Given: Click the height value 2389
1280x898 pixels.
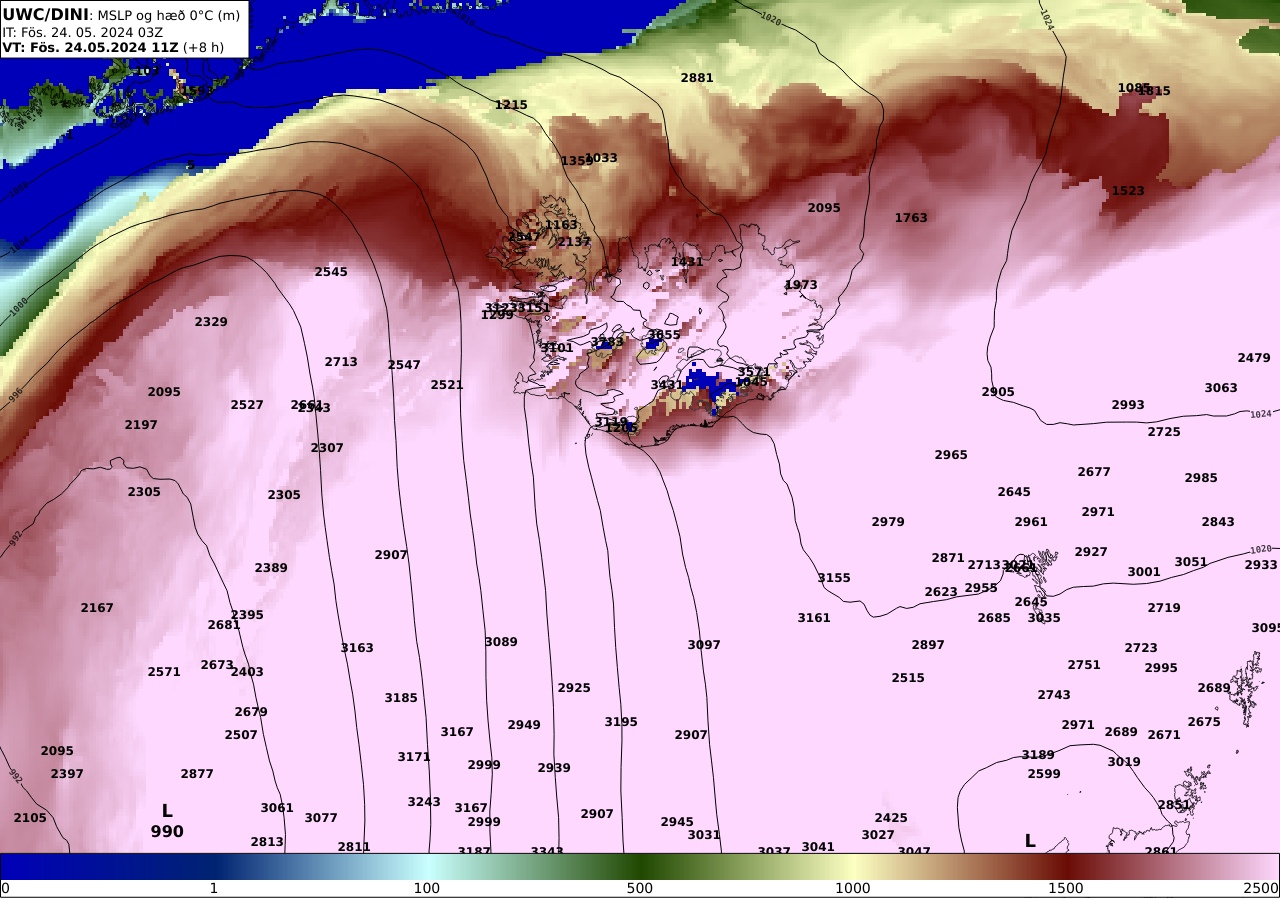Looking at the screenshot, I should (x=271, y=568).
